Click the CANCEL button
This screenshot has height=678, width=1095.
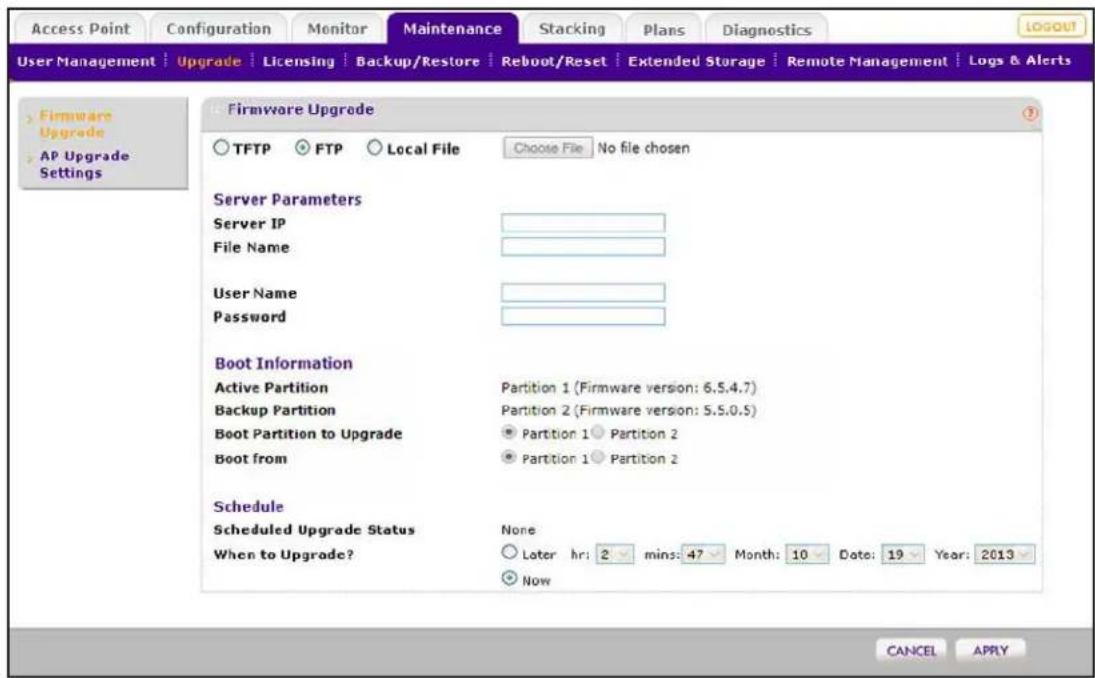(x=911, y=651)
